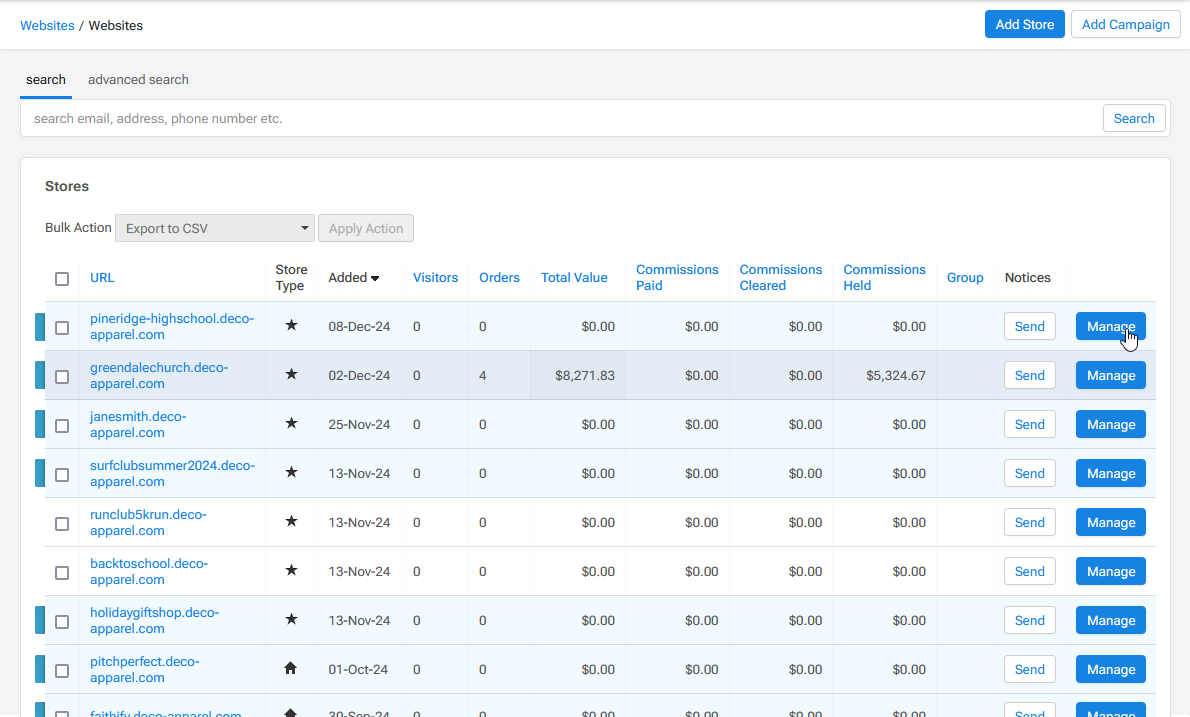Select checkbox for runclub5krun store
The width and height of the screenshot is (1190, 717).
click(x=62, y=524)
